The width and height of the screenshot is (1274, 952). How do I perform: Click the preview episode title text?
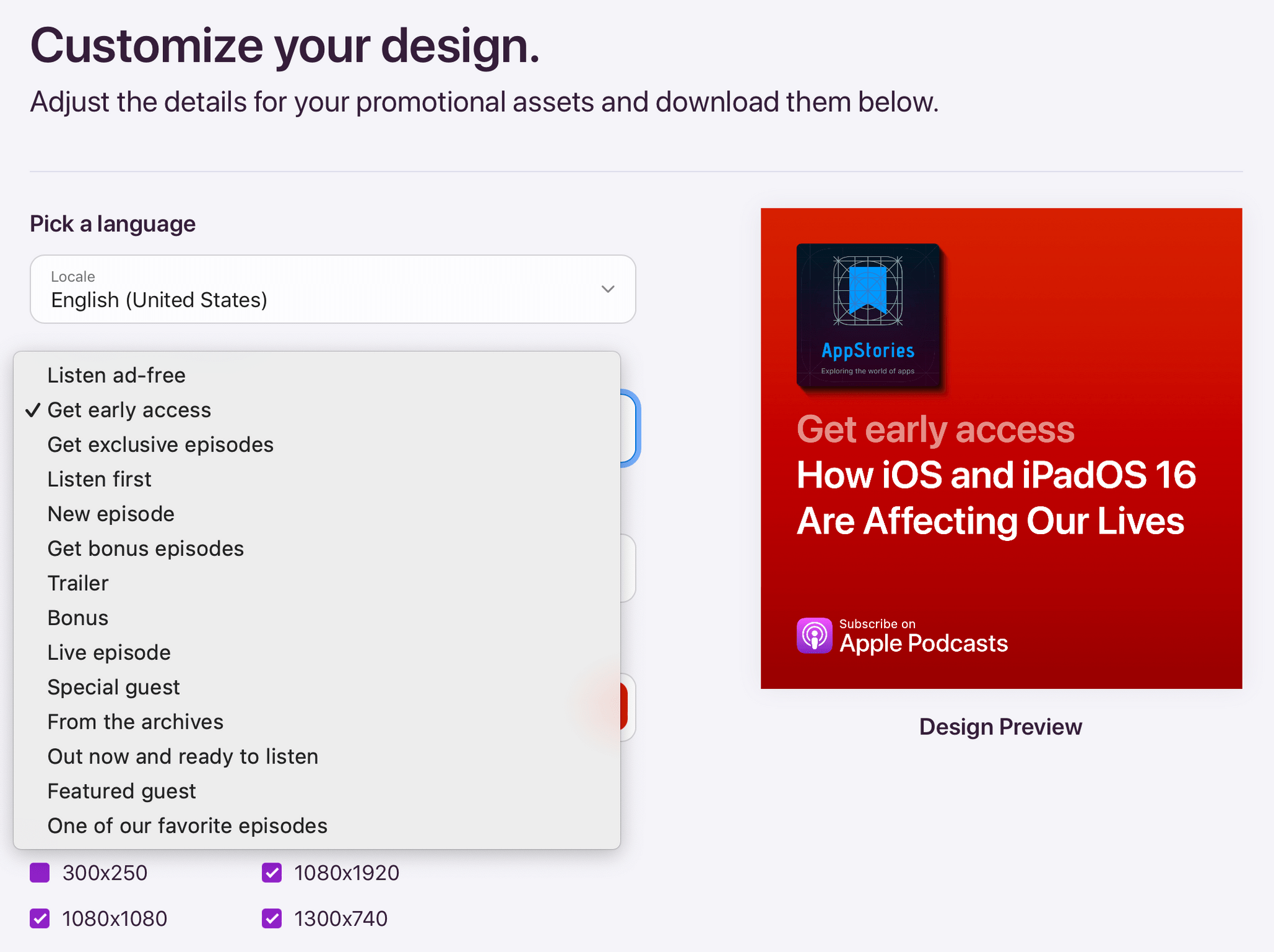tap(996, 498)
